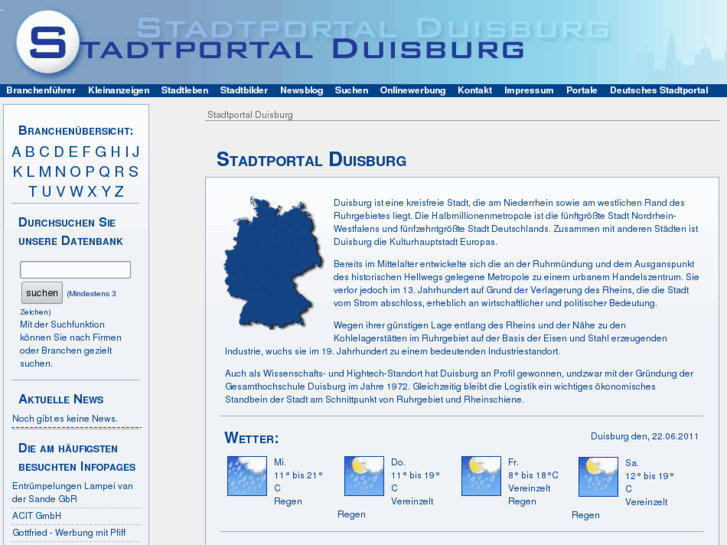Open the Kleinanzeigen menu item
Image resolution: width=727 pixels, height=545 pixels.
pos(119,90)
